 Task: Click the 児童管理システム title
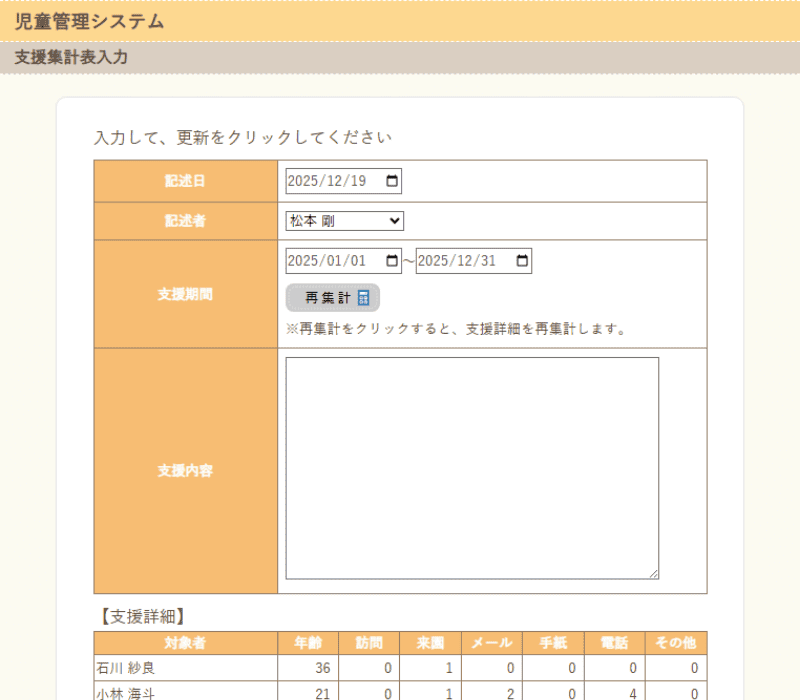(x=90, y=21)
